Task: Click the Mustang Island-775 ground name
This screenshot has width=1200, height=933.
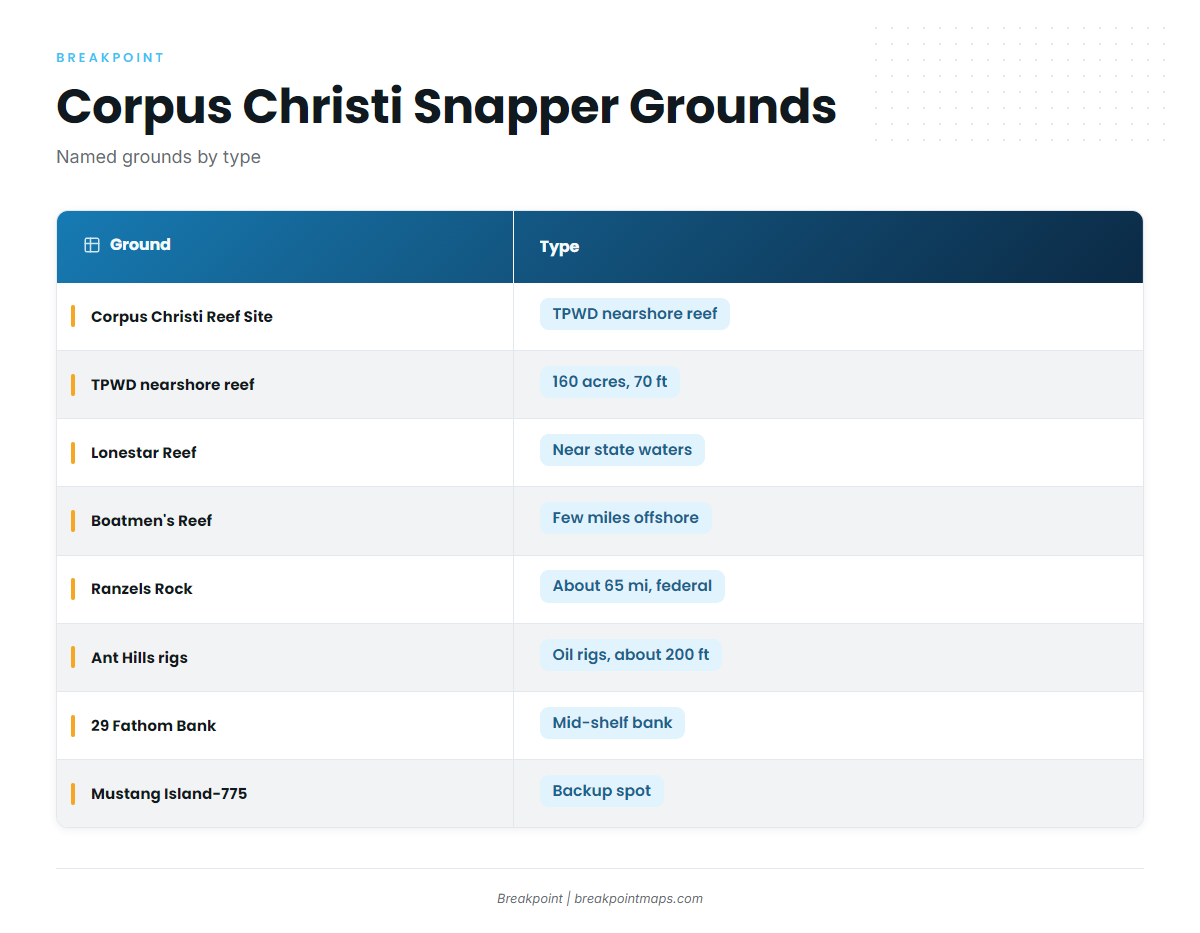Action: point(169,793)
